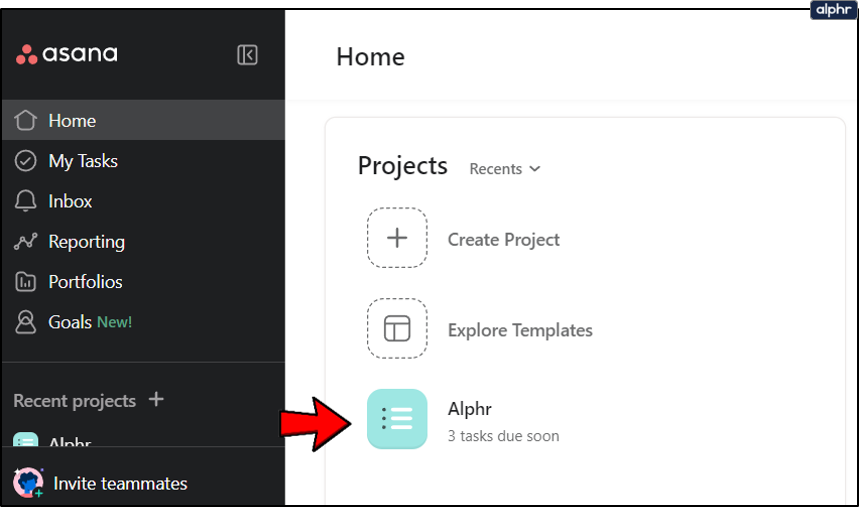Click the Asana logo

tap(67, 55)
